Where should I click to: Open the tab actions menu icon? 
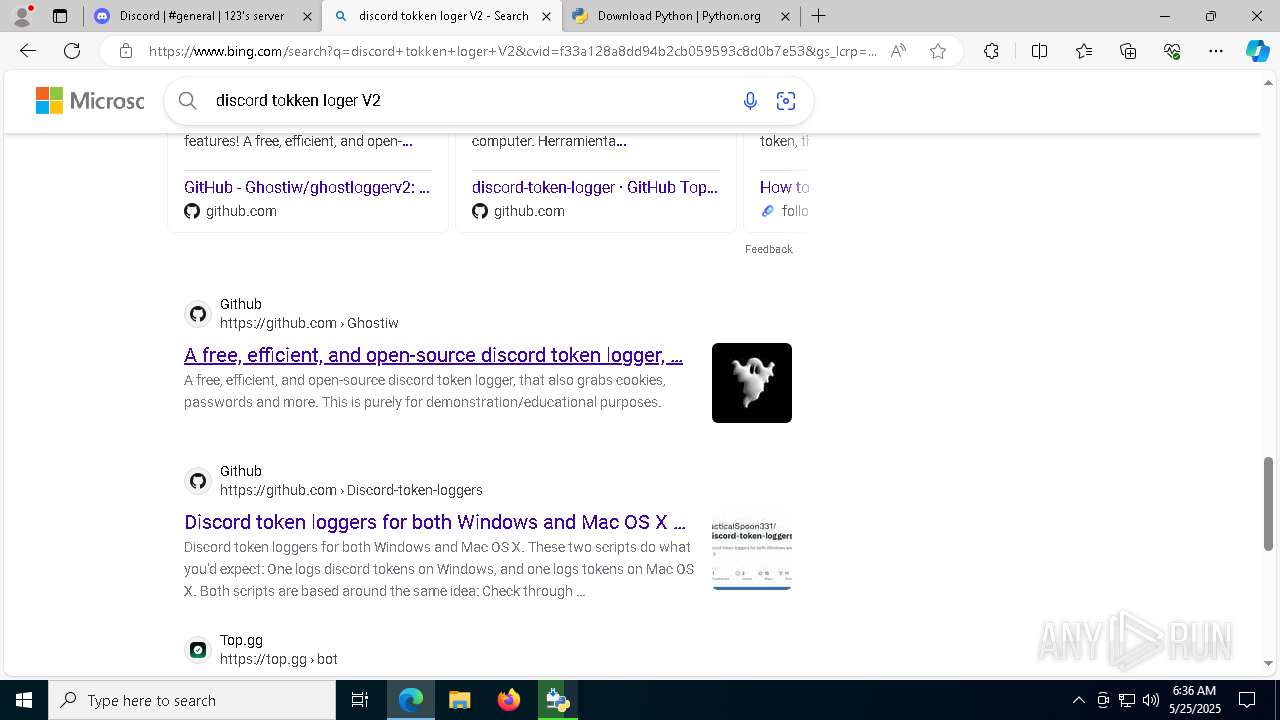point(60,16)
